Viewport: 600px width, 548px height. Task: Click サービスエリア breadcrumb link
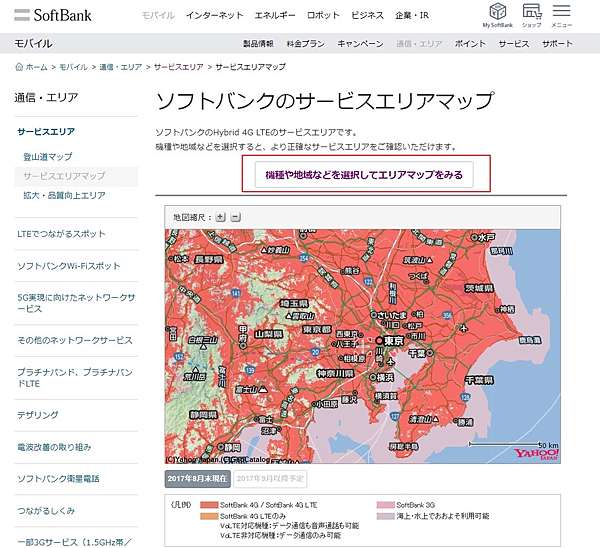point(178,67)
